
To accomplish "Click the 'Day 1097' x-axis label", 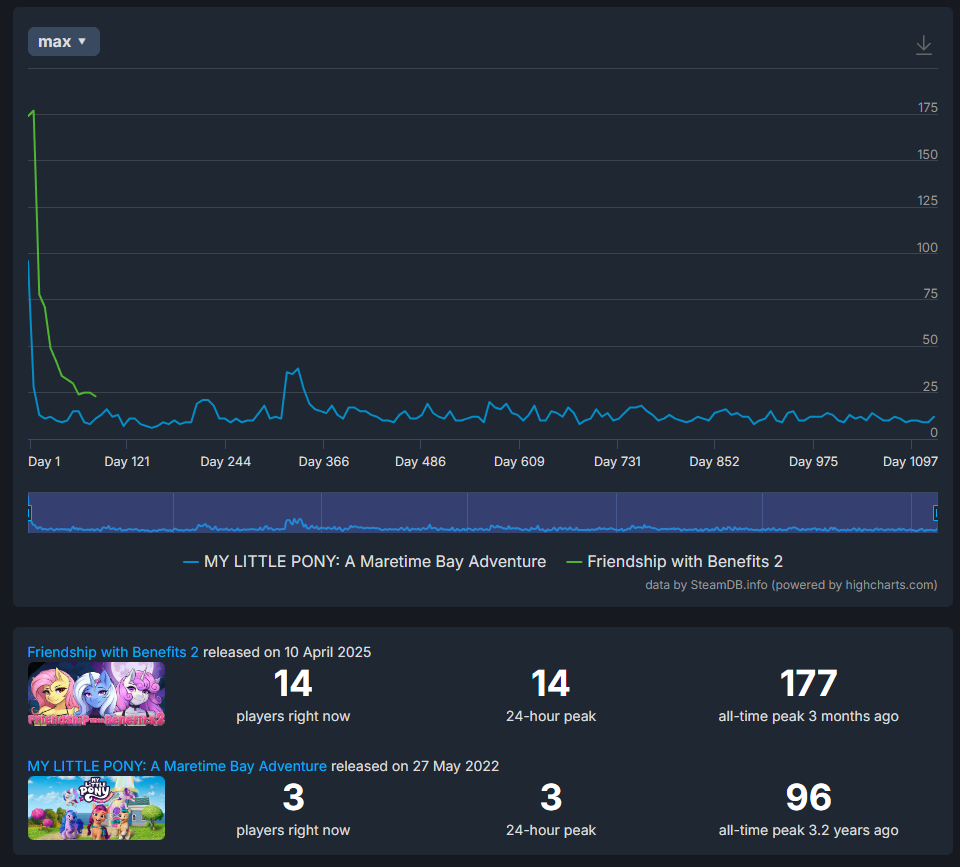I will (910, 462).
